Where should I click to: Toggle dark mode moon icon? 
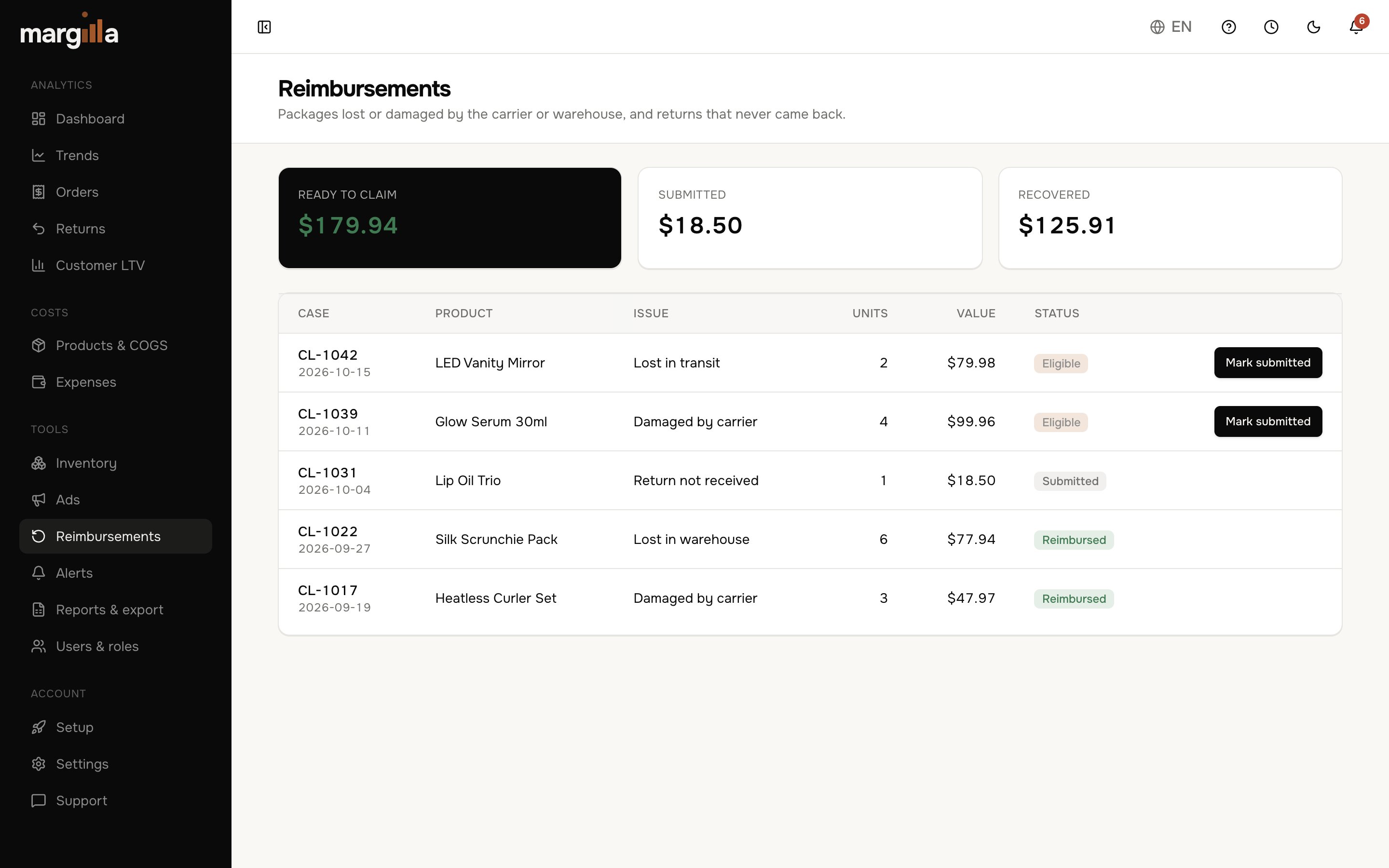click(x=1313, y=27)
